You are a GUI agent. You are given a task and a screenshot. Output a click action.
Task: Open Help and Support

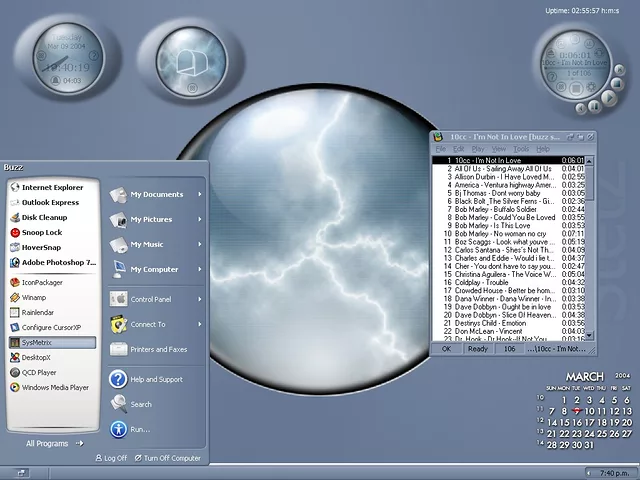pyautogui.click(x=158, y=379)
